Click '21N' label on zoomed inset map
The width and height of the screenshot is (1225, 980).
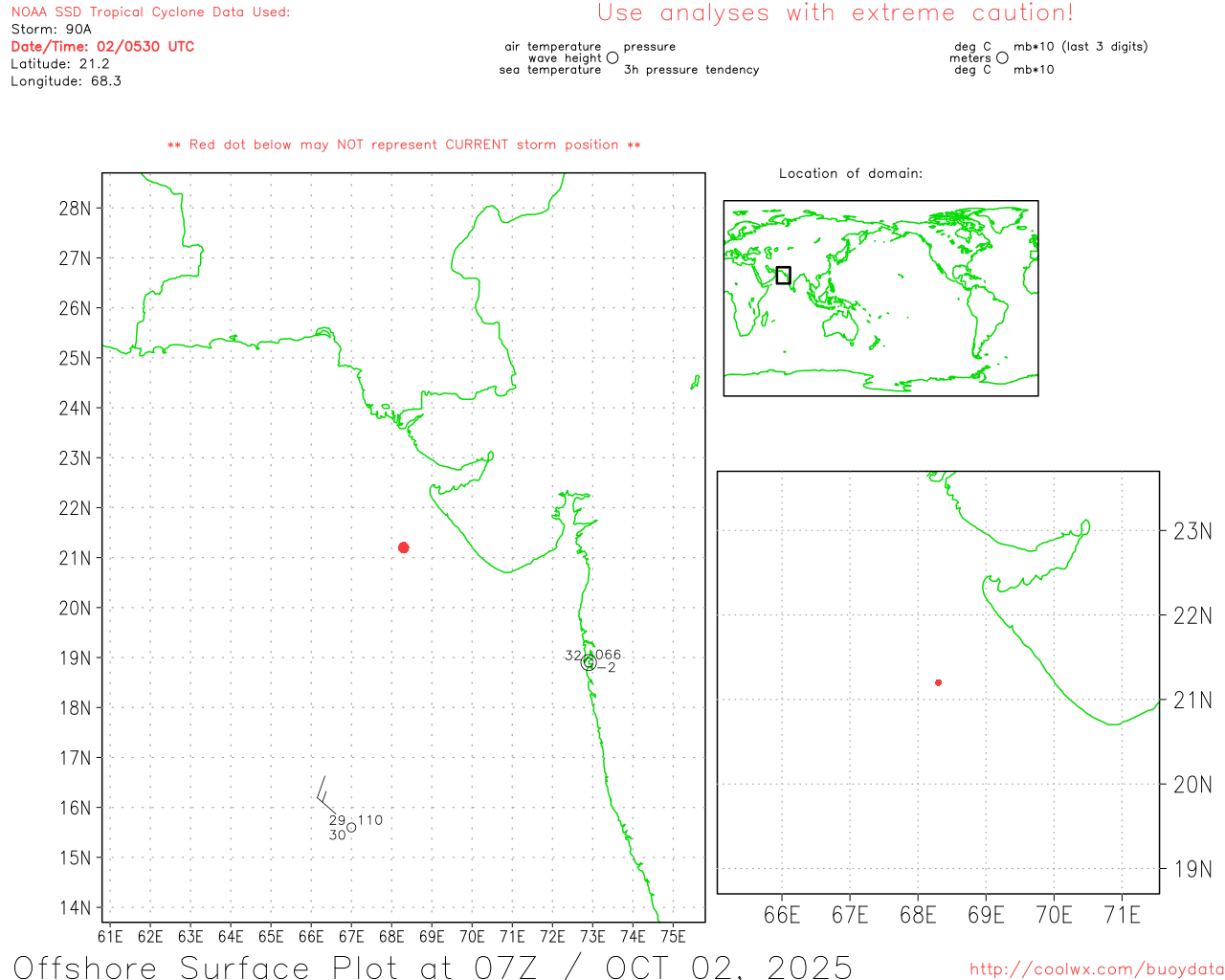1192,701
